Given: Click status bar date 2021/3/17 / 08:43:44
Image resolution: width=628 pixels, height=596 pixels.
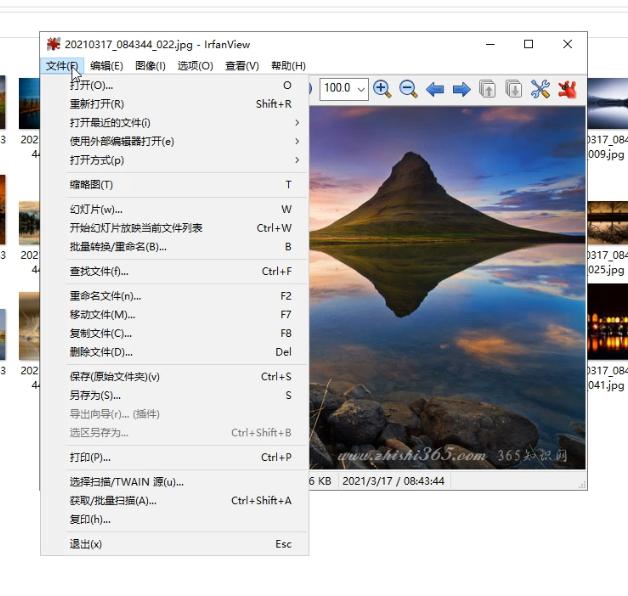Looking at the screenshot, I should coord(393,481).
